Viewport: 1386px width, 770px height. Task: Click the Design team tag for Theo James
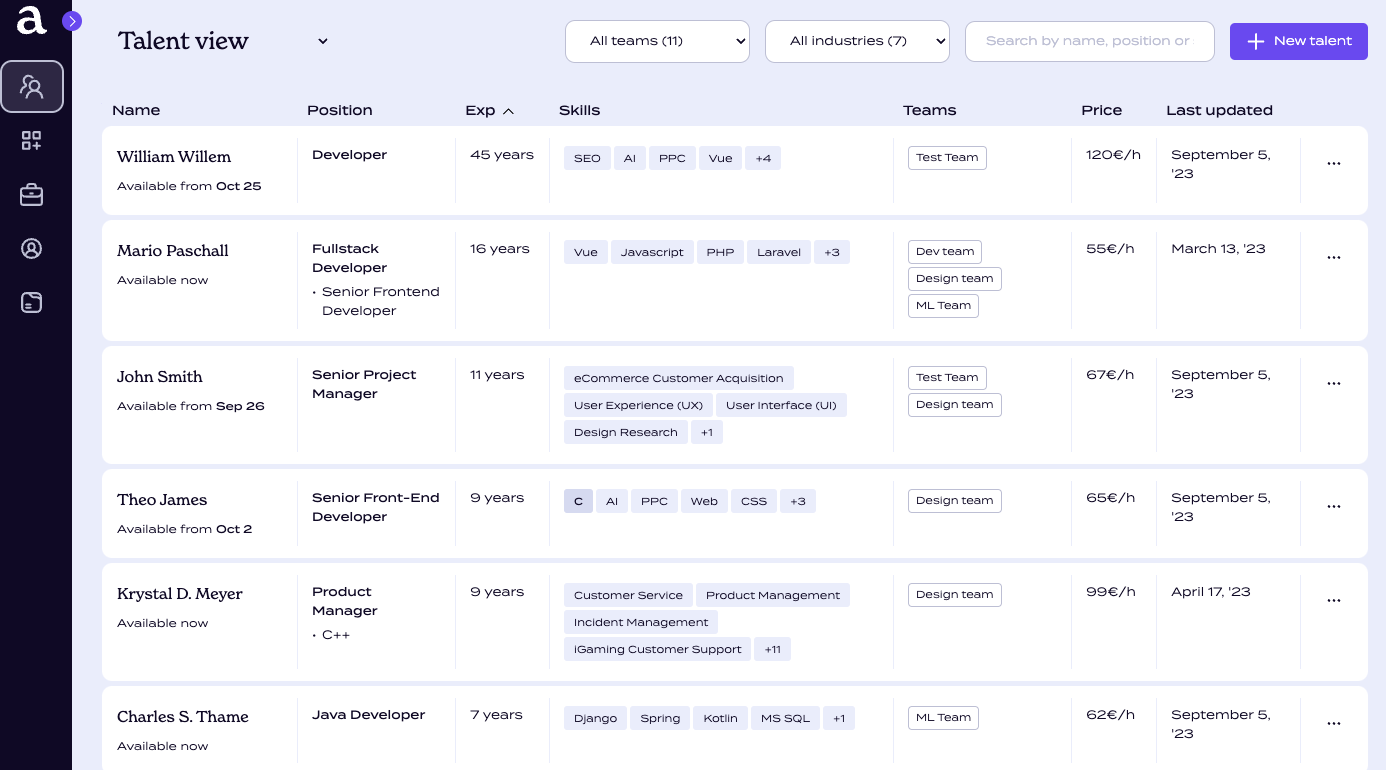[955, 500]
